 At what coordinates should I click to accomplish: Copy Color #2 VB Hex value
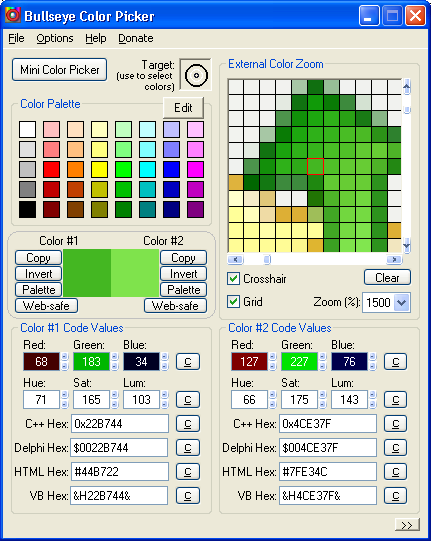pyautogui.click(x=396, y=496)
